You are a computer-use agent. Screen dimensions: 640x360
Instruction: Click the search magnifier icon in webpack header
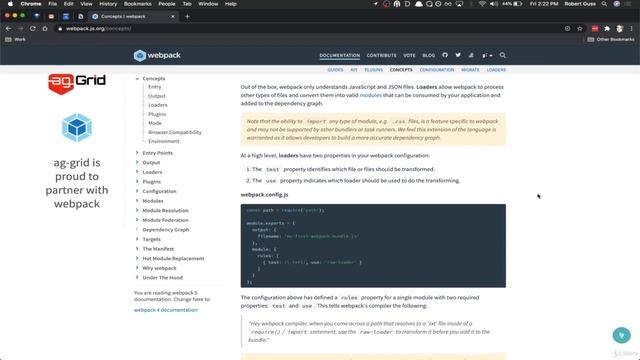(502, 55)
